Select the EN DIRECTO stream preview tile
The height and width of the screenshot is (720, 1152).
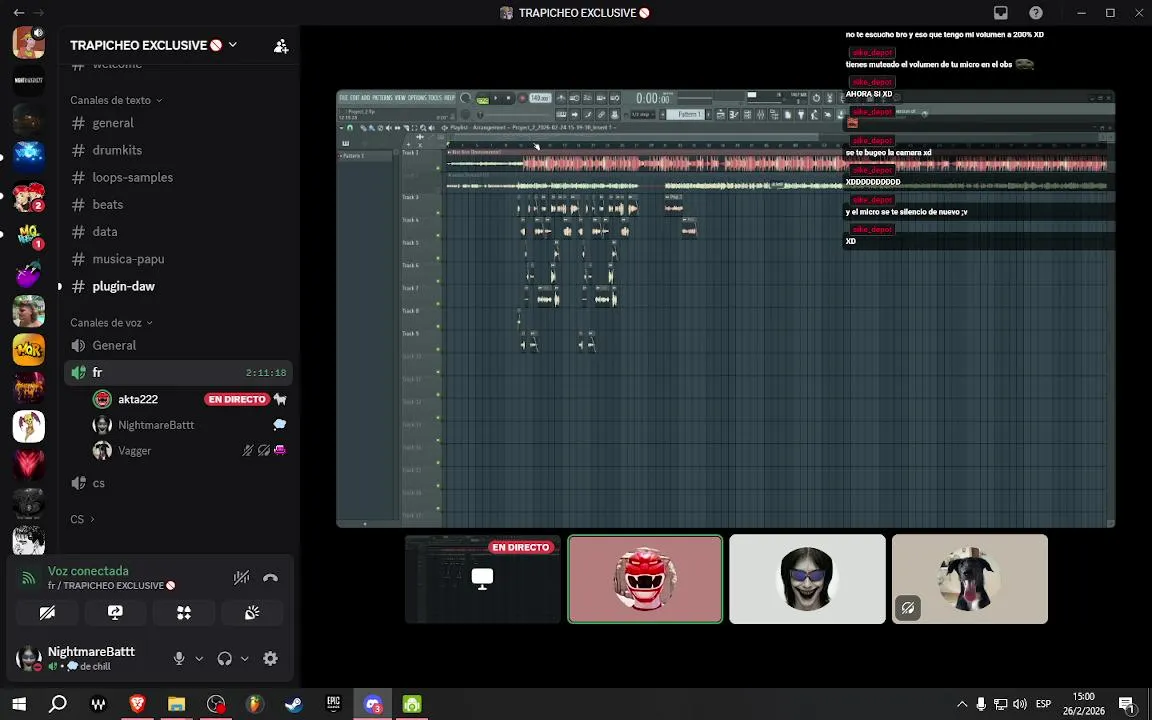(483, 579)
